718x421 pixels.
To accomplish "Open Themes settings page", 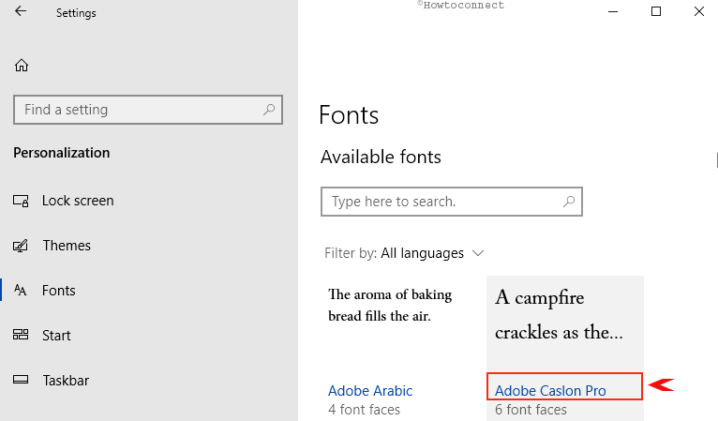I will pyautogui.click(x=66, y=246).
